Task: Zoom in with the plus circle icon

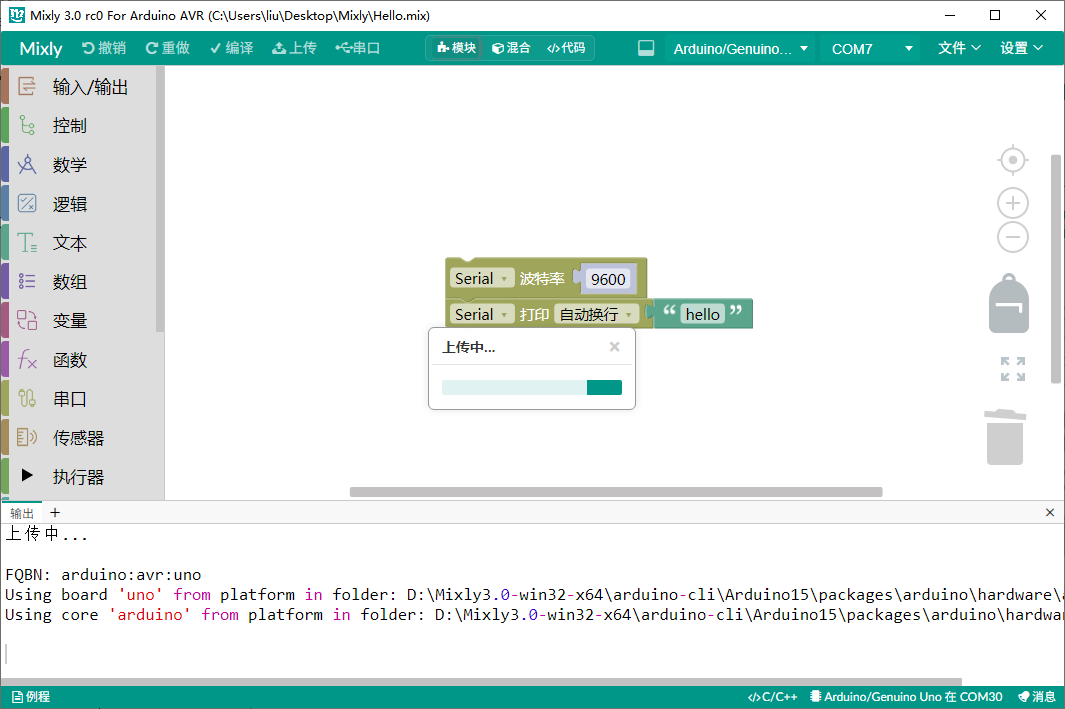Action: coord(1013,203)
